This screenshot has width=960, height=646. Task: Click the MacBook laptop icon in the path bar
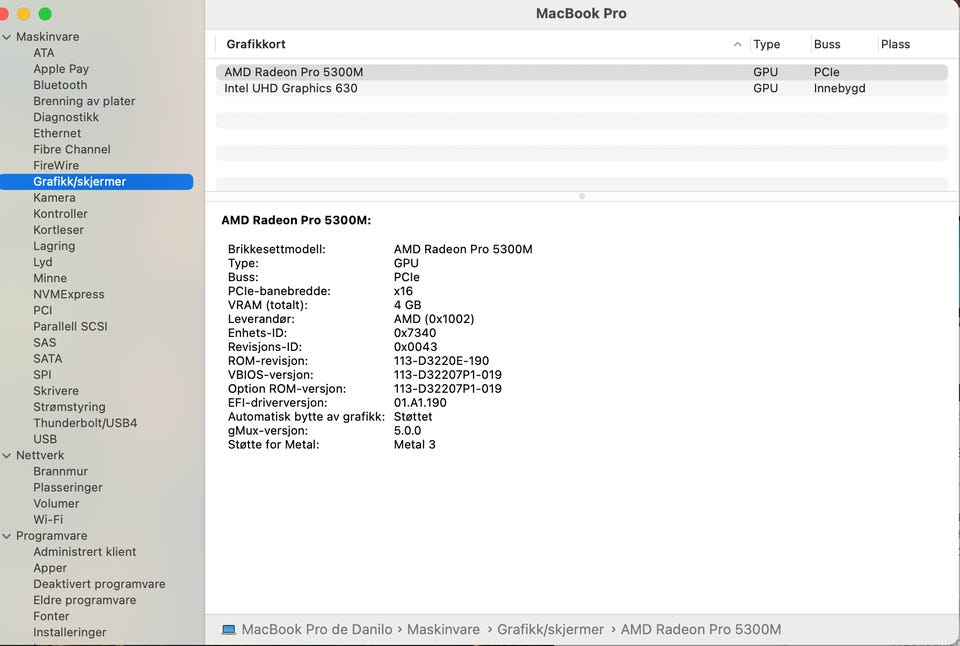click(x=229, y=629)
